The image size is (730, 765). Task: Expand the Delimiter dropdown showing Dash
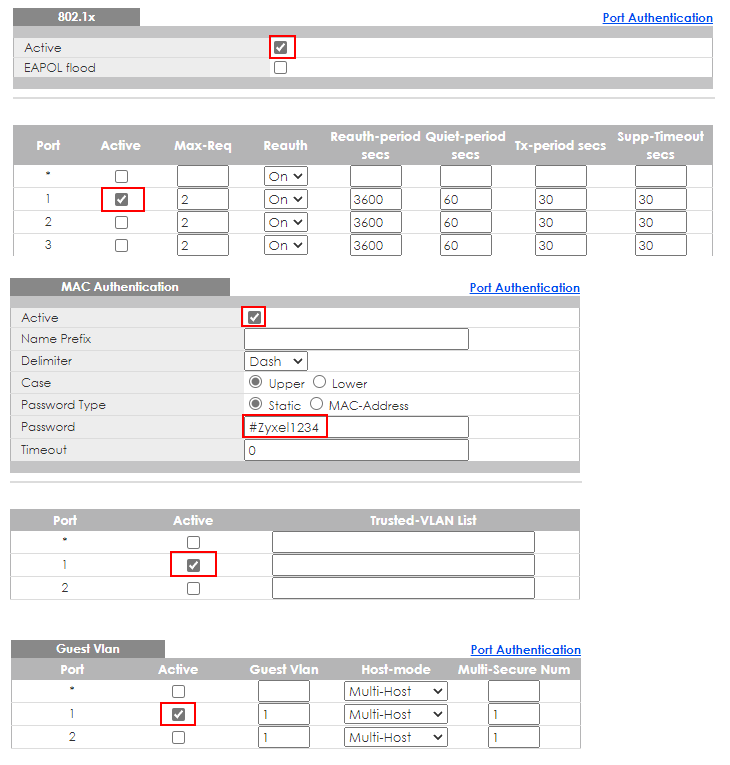pos(276,361)
